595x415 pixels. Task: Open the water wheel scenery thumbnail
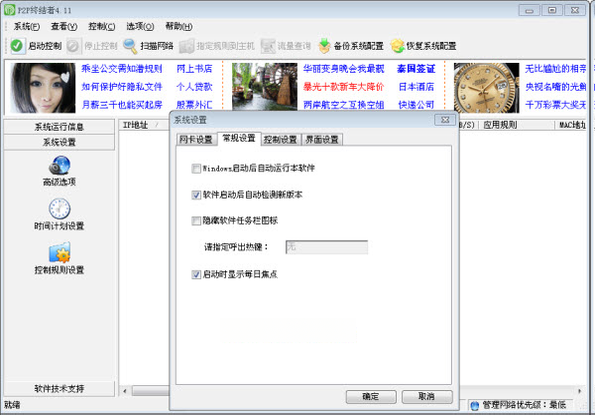coord(264,87)
